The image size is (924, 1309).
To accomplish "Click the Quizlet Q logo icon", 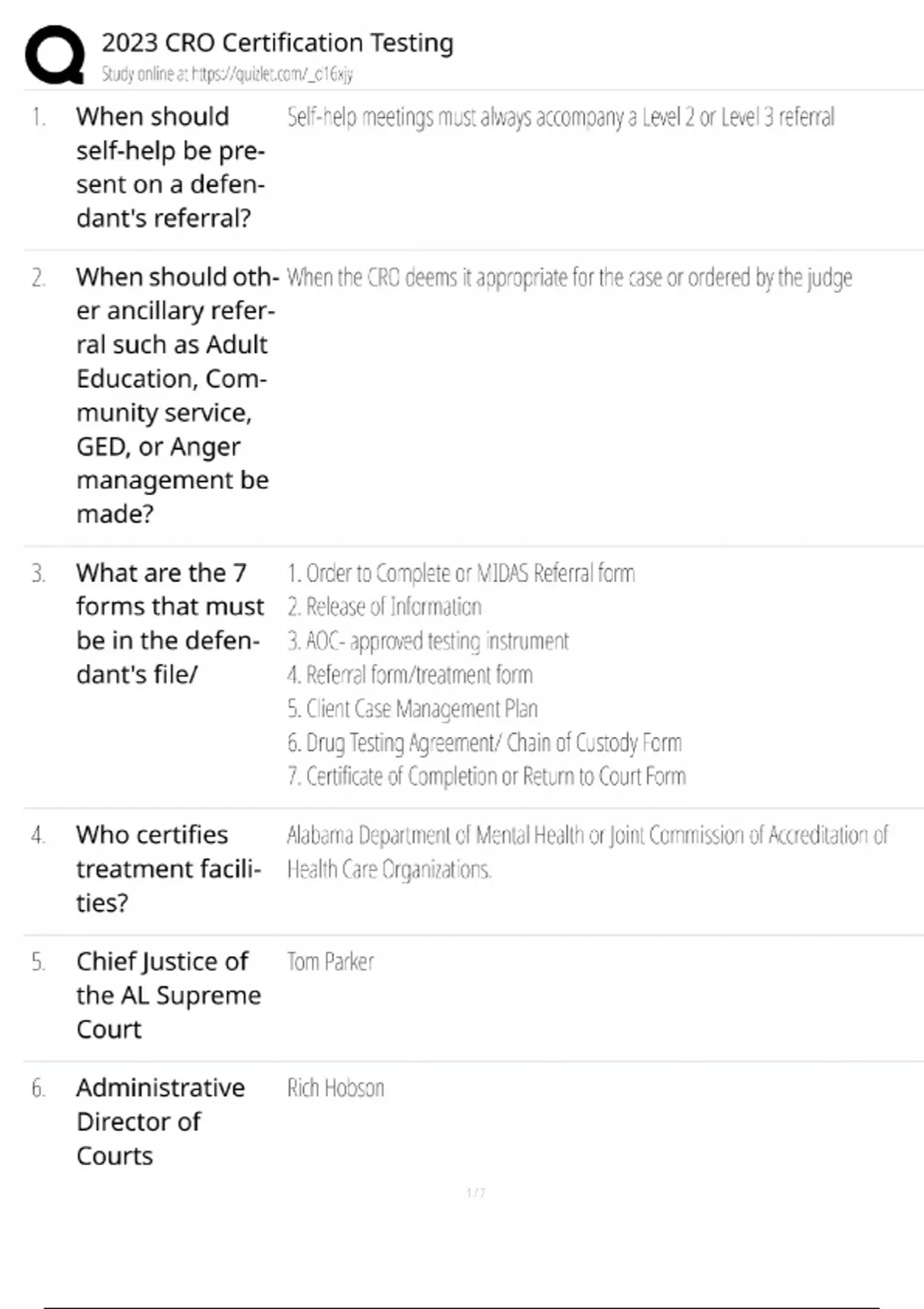I will [55, 54].
